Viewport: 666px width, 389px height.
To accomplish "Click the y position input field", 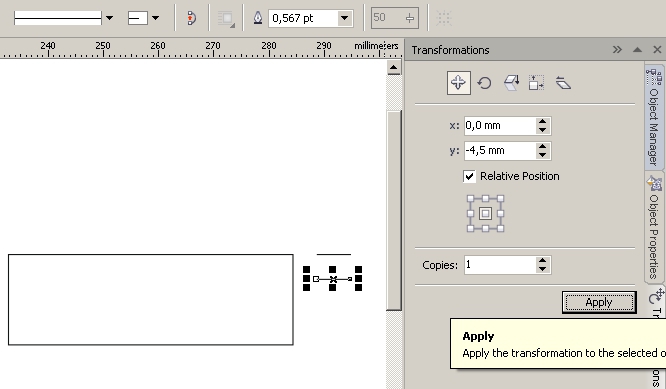I will coord(500,151).
